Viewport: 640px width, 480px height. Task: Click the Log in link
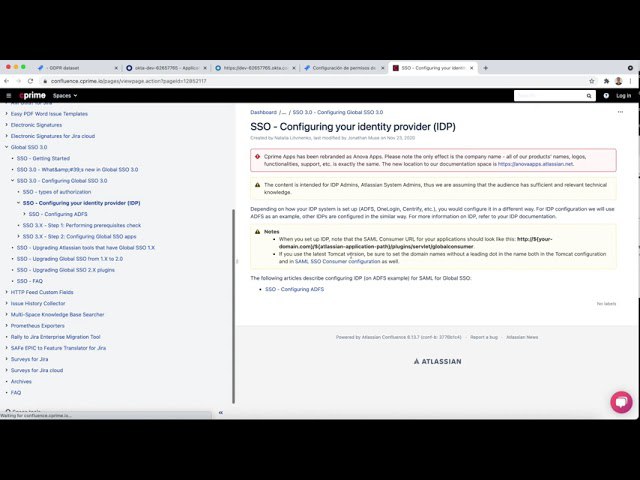623,96
